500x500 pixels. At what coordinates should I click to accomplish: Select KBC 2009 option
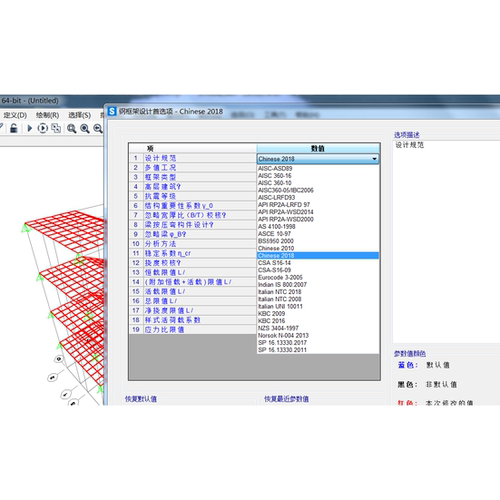[x=318, y=314]
